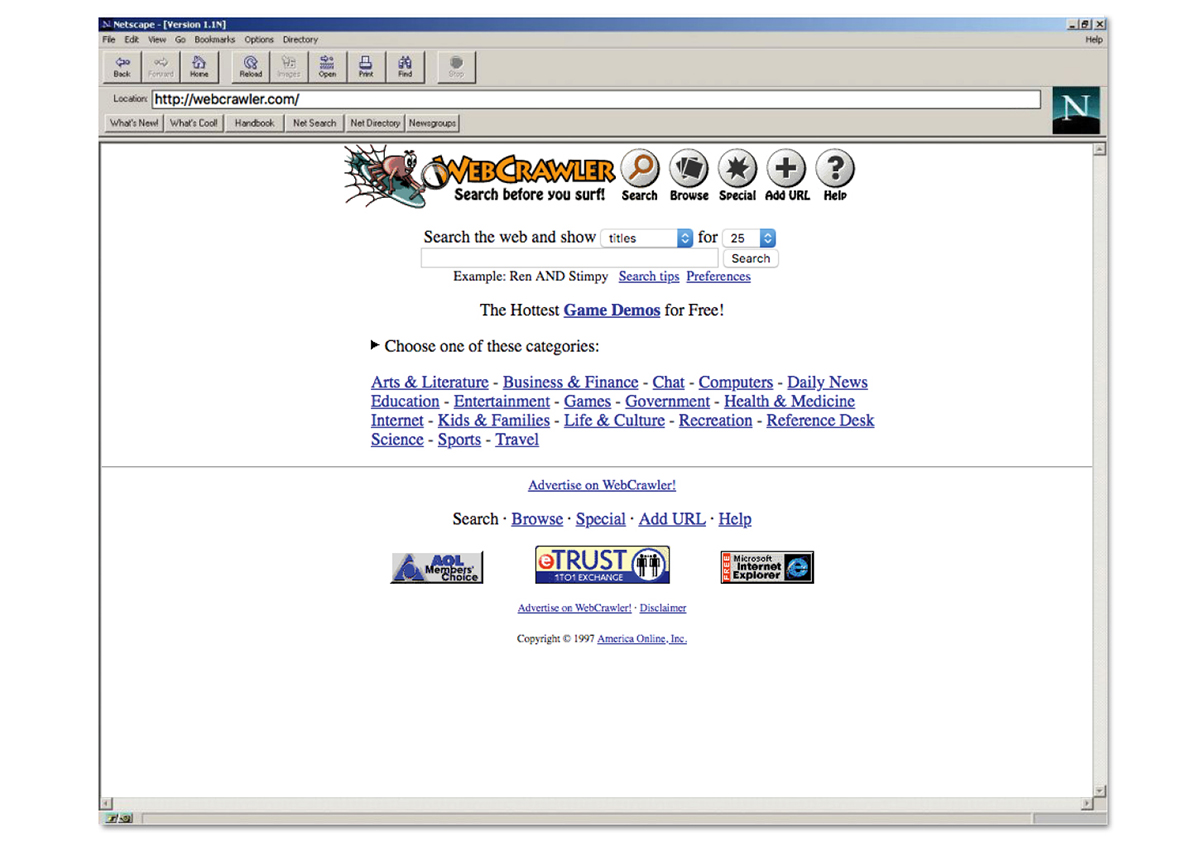Open the Find tool from the toolbar
1191x842 pixels.
pos(405,66)
